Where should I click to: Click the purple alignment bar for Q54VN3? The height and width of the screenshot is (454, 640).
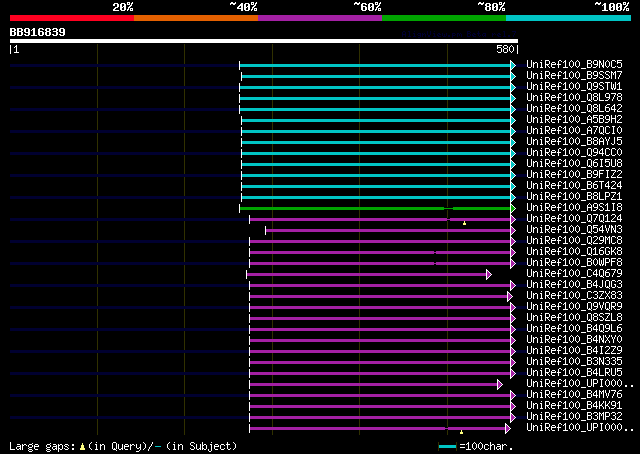click(388, 231)
